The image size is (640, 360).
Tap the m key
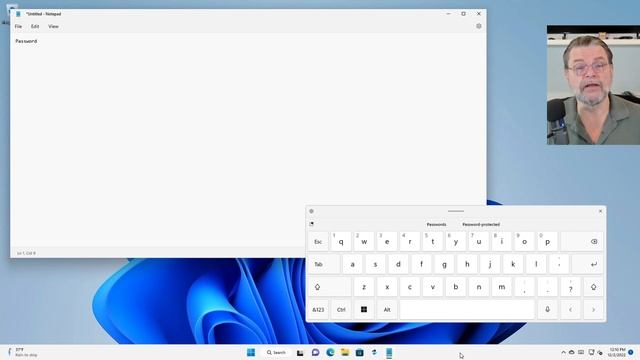coord(502,287)
